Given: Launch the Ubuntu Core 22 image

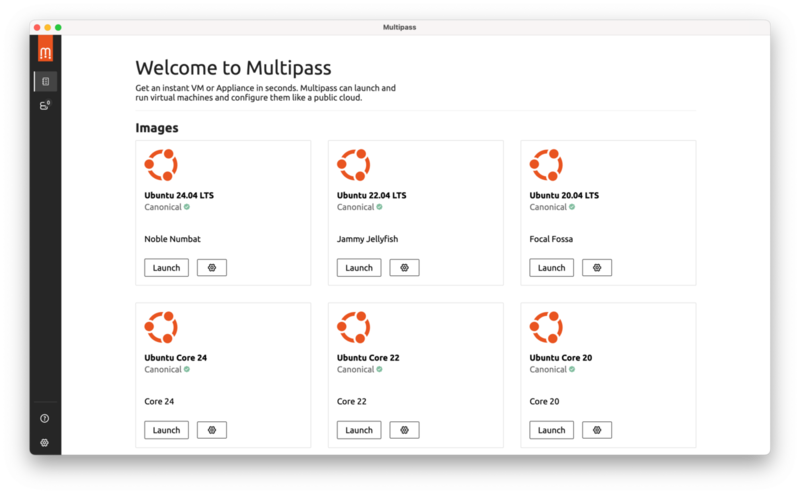Looking at the screenshot, I should [x=359, y=430].
